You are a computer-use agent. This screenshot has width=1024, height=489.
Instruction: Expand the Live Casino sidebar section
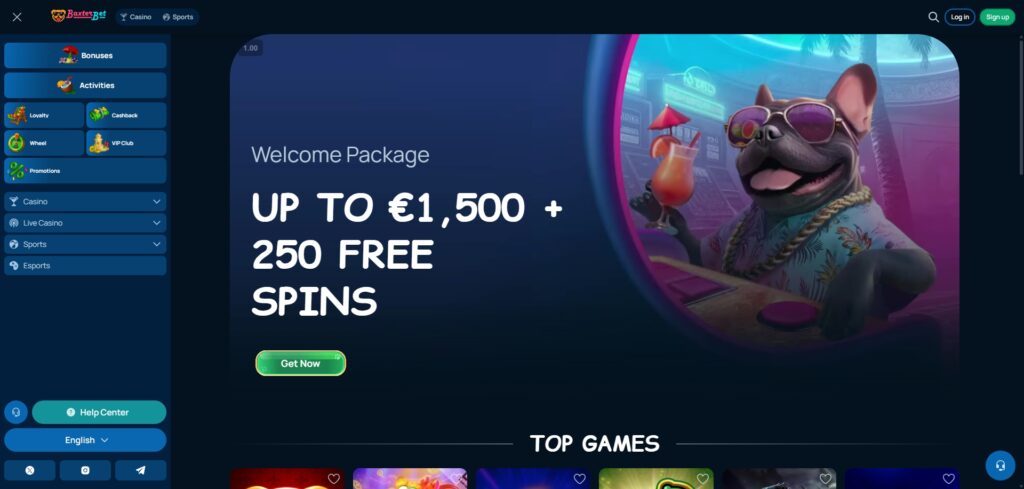85,223
